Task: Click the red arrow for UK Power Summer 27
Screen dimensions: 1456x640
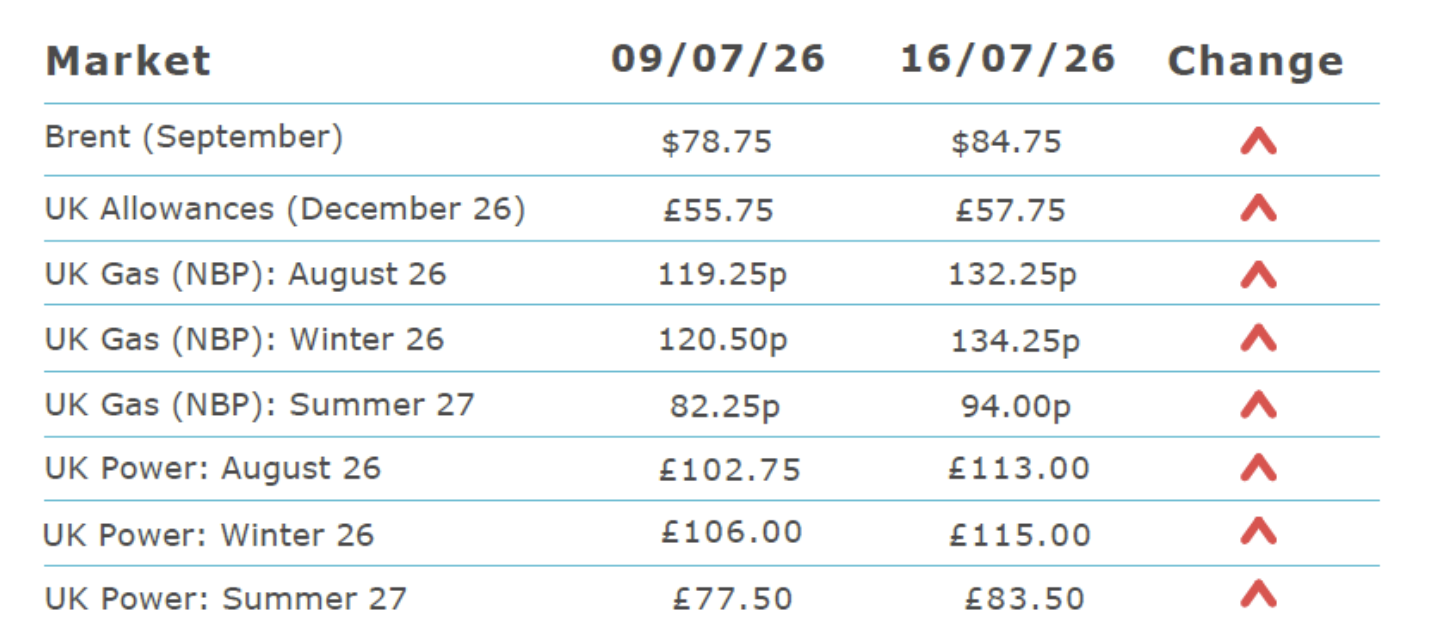Action: tap(1258, 596)
